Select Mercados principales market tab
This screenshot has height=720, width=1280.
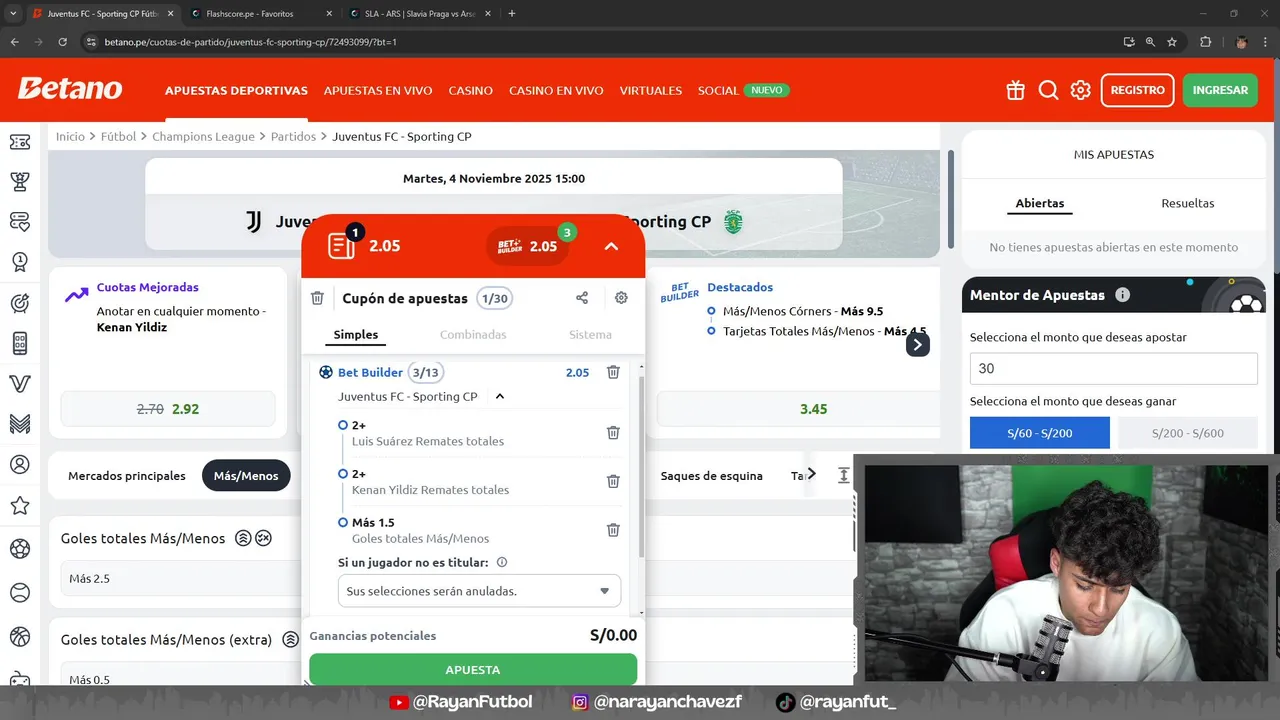127,476
